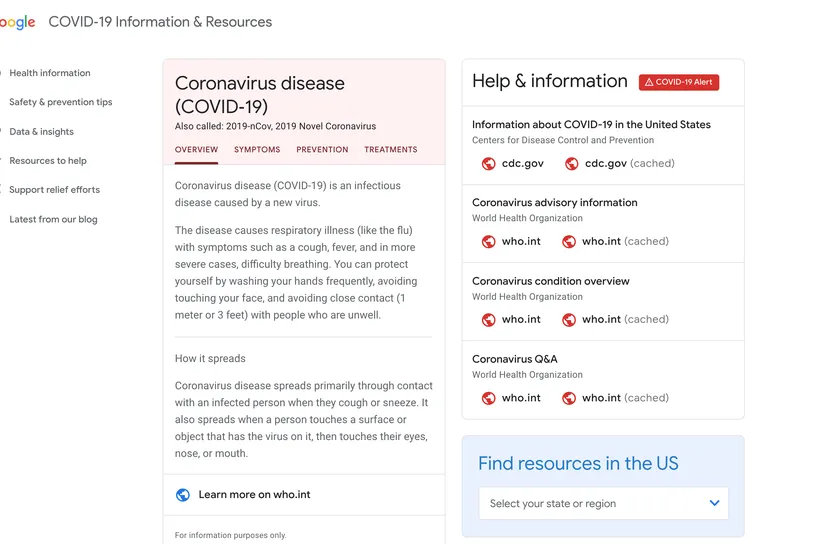
Task: Open the cdc.gov (cached) link
Action: coord(630,163)
